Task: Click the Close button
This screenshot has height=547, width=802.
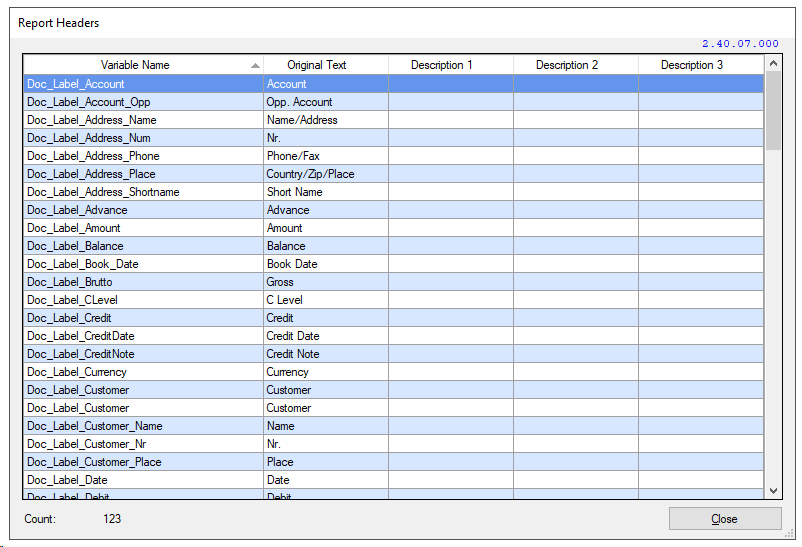Action: click(725, 518)
